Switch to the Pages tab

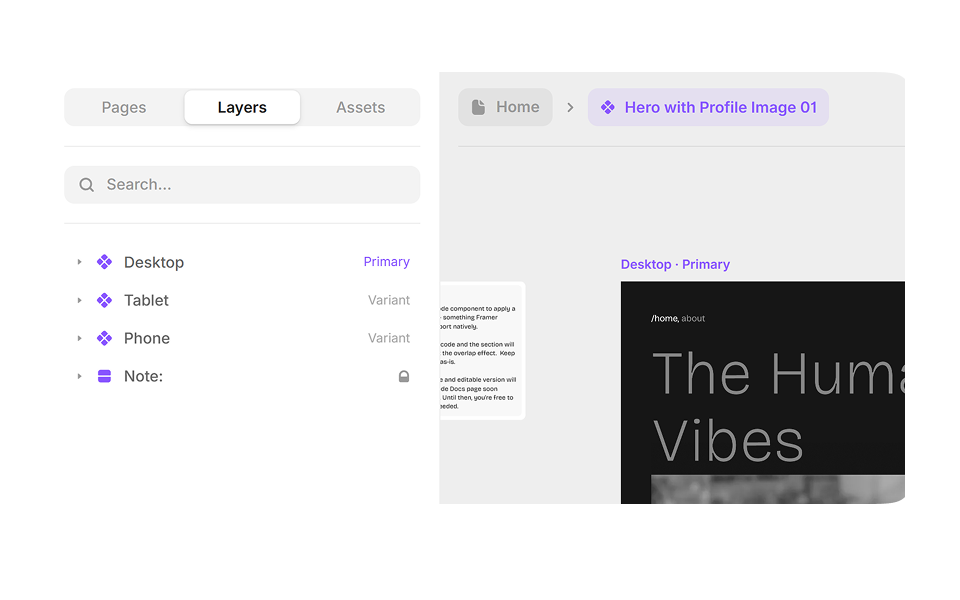point(124,107)
